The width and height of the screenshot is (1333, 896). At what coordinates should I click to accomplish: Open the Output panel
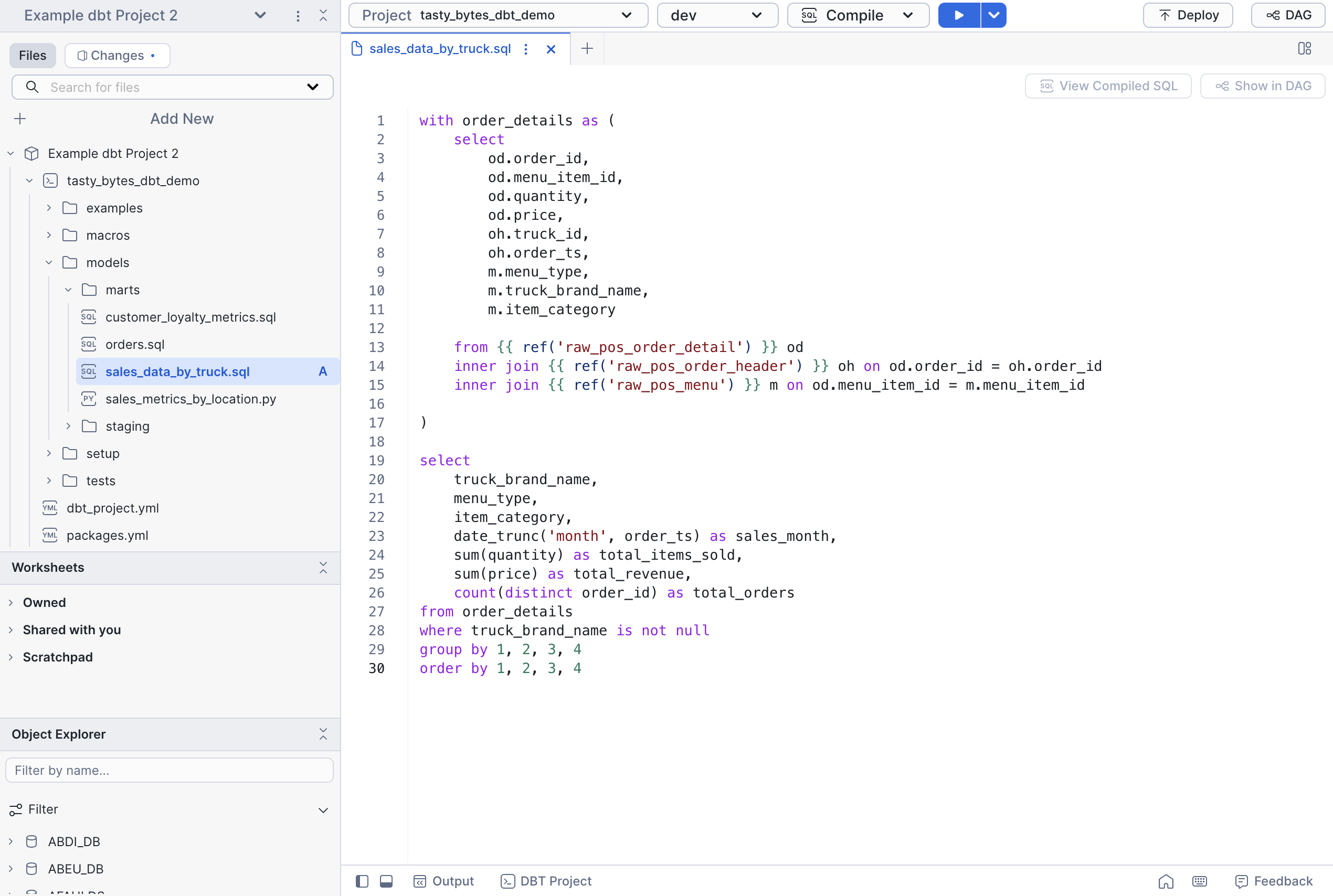pos(443,882)
